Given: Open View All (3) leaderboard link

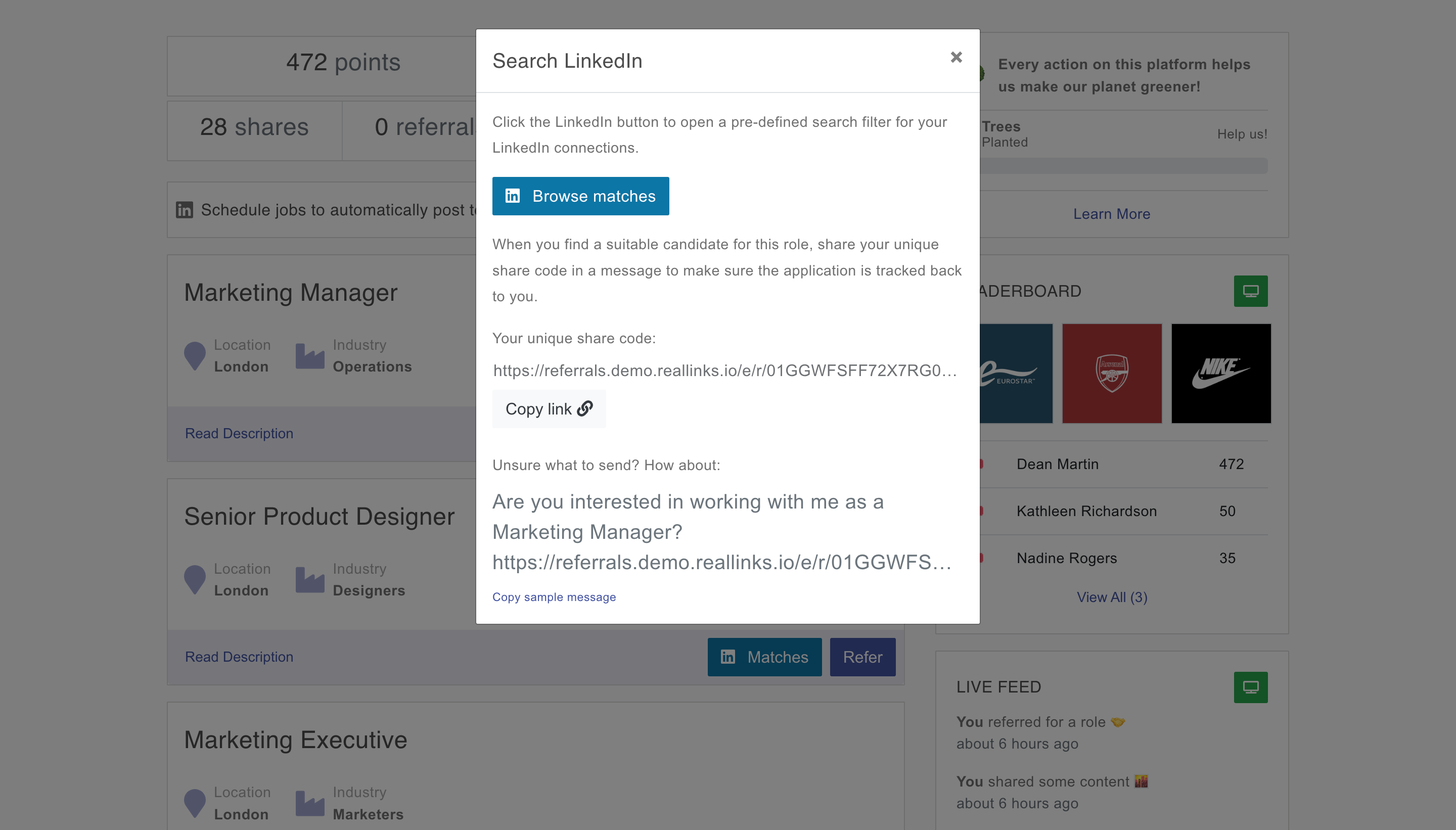Looking at the screenshot, I should (1111, 597).
